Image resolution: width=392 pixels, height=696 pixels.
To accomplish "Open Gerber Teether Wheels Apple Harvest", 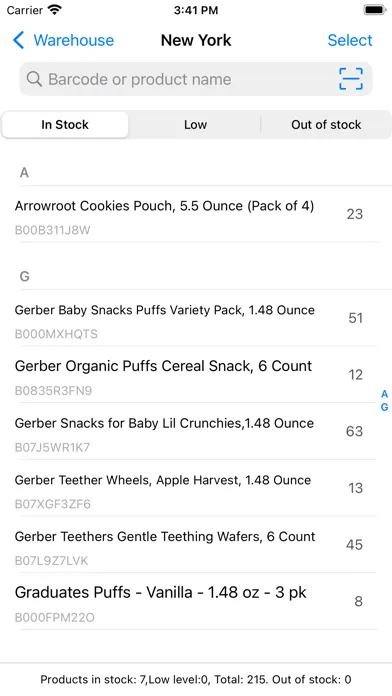I will tap(196, 488).
